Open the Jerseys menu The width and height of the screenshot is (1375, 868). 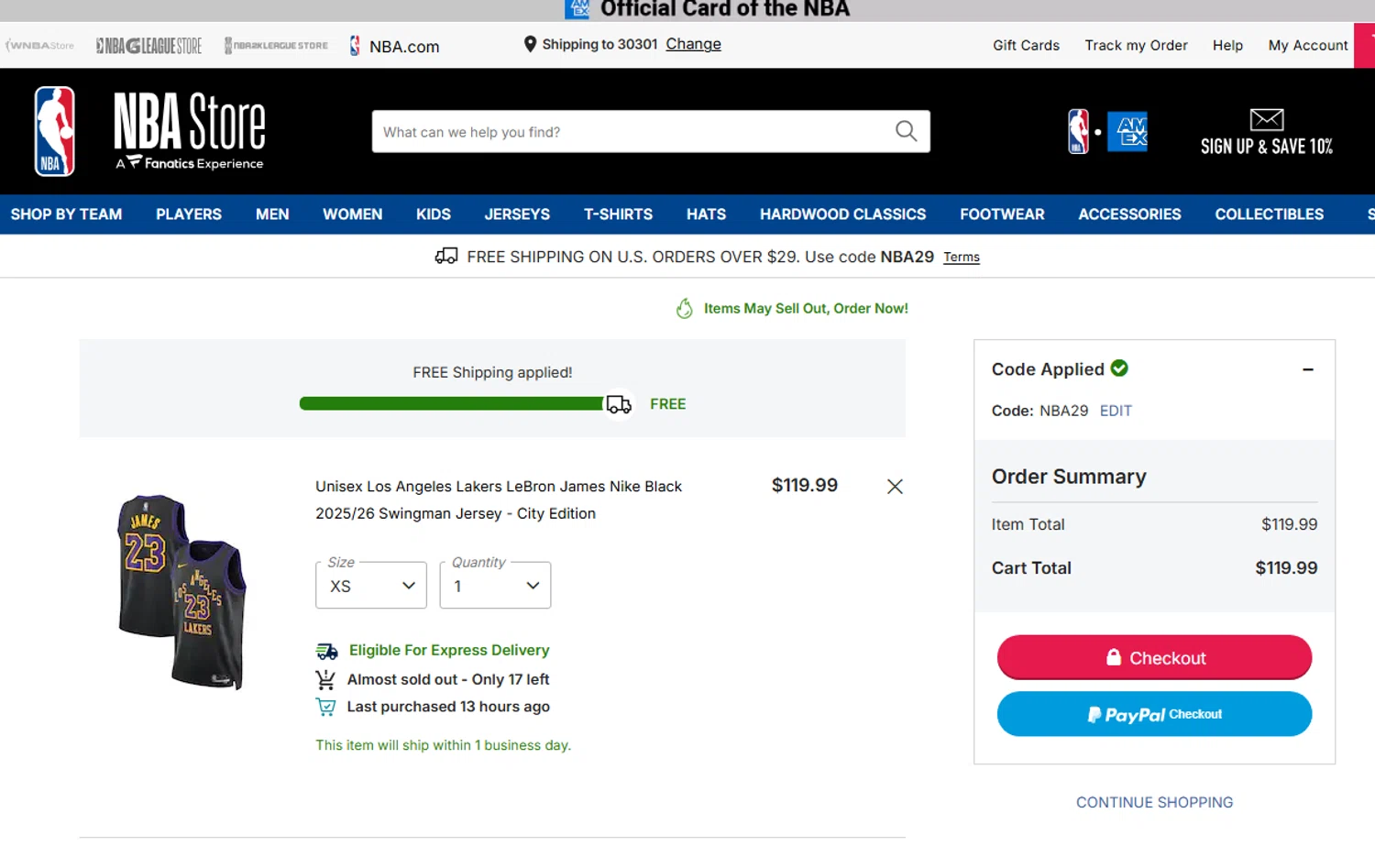coord(517,214)
